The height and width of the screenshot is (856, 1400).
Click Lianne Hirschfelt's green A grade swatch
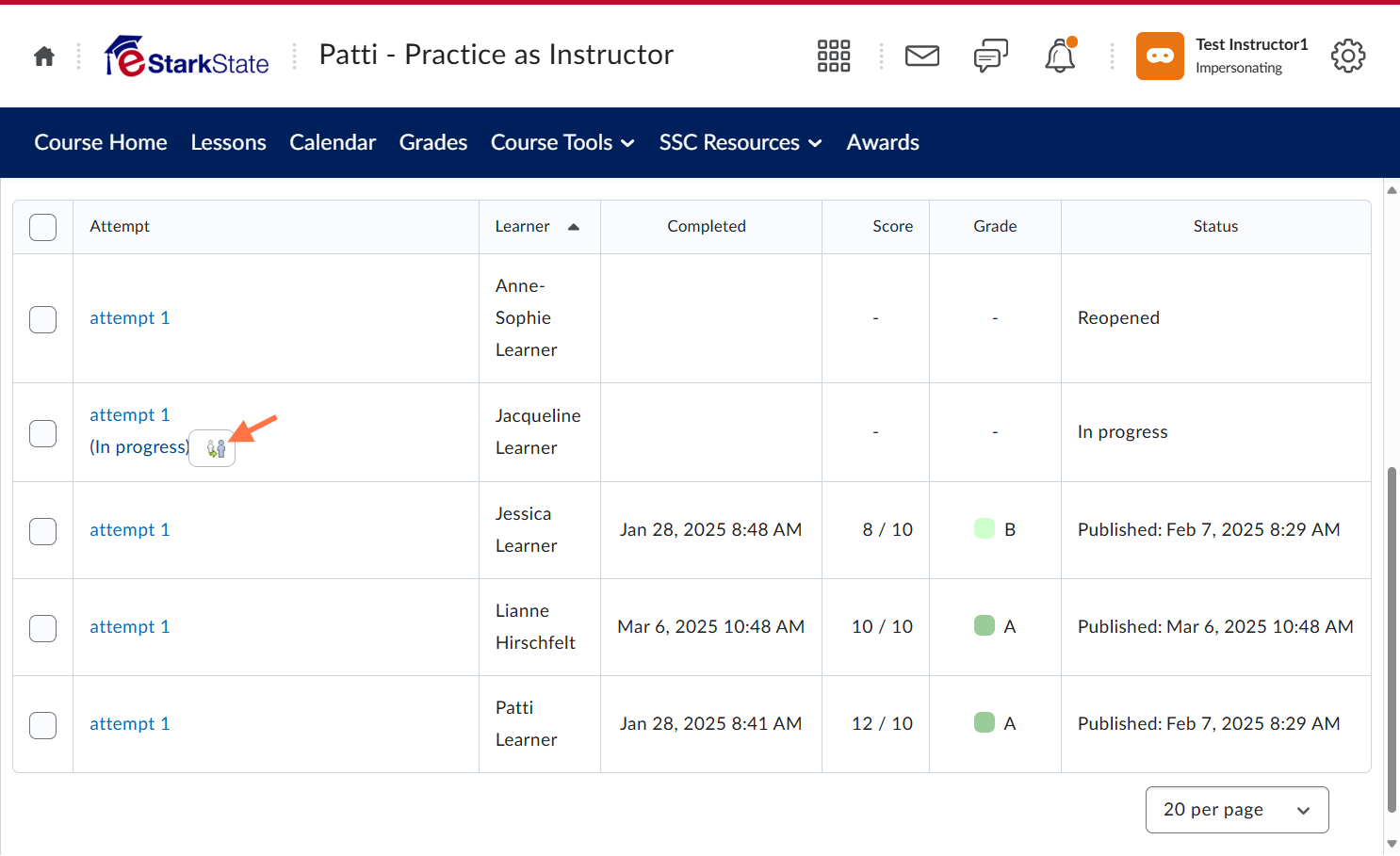(985, 625)
